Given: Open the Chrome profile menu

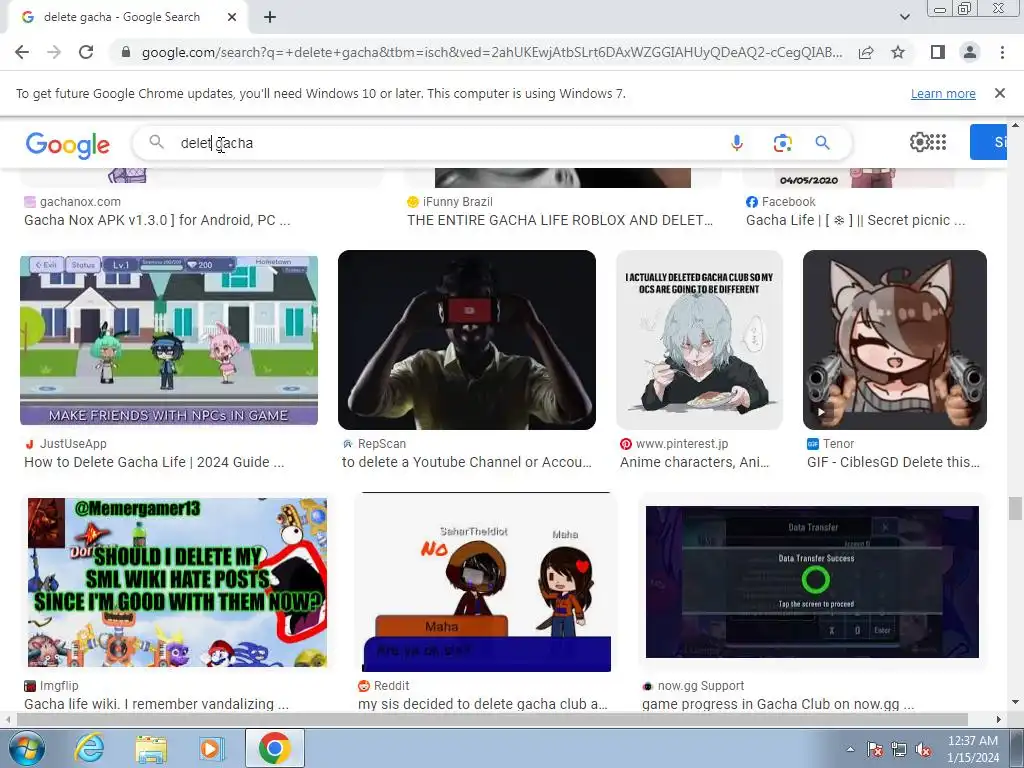Looking at the screenshot, I should point(970,52).
